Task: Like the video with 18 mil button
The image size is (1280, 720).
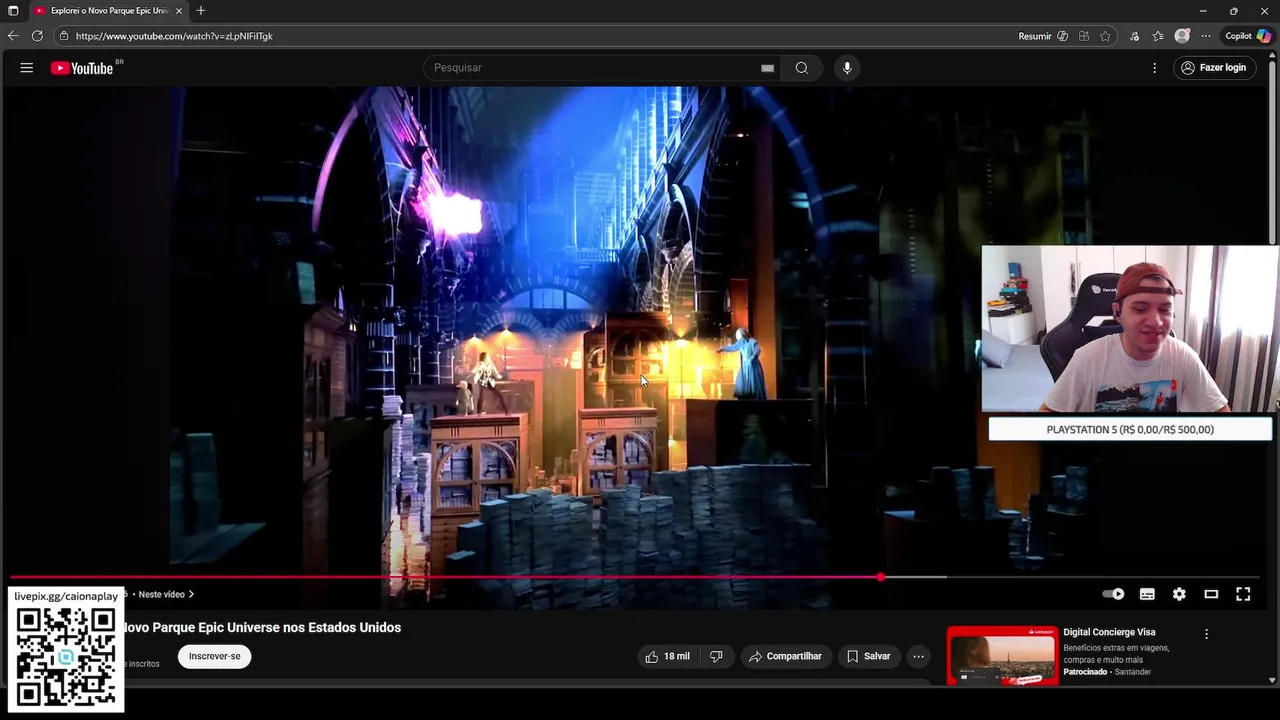Action: 667,656
